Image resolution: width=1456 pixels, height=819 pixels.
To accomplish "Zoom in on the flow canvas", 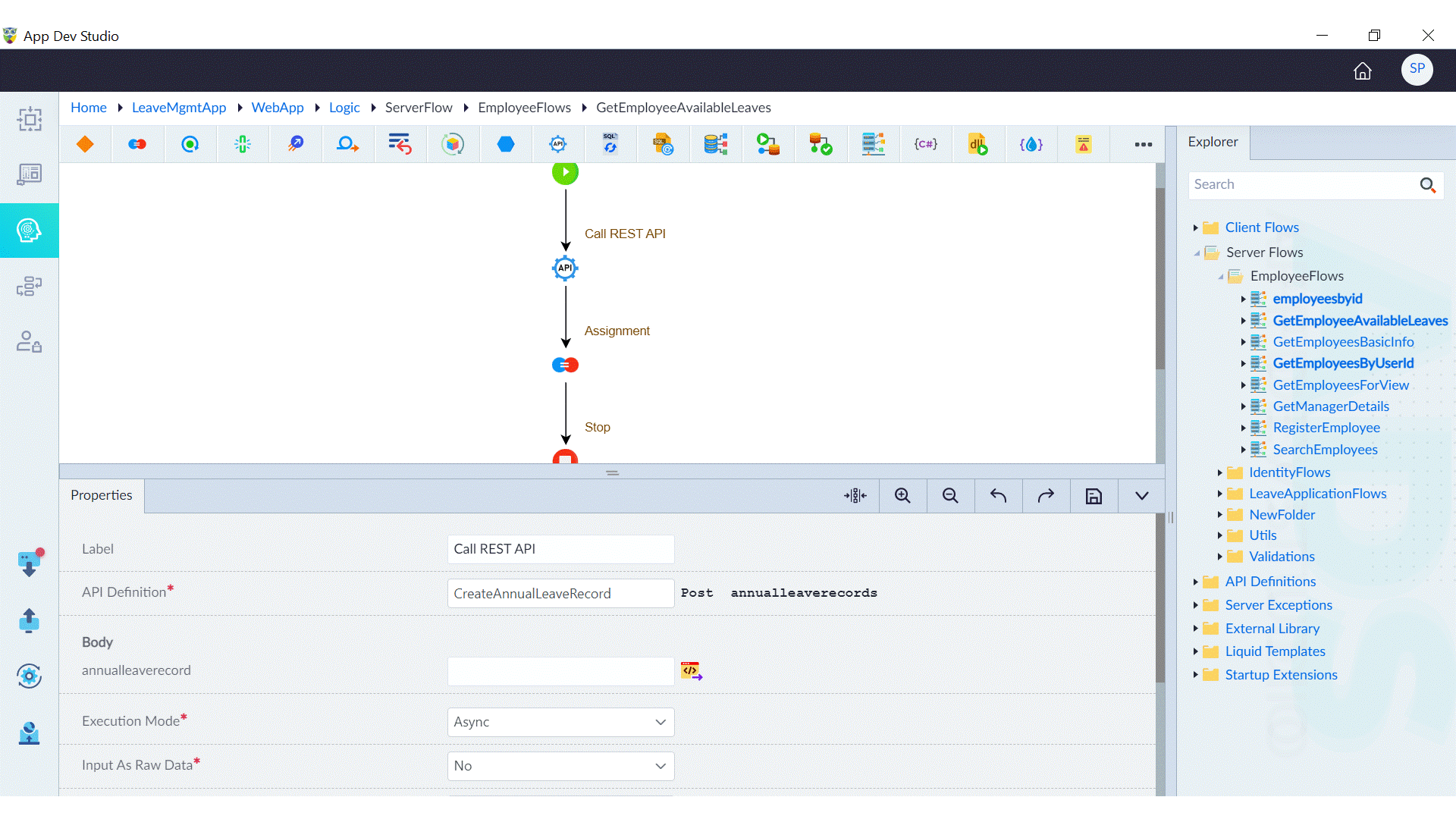I will (902, 496).
